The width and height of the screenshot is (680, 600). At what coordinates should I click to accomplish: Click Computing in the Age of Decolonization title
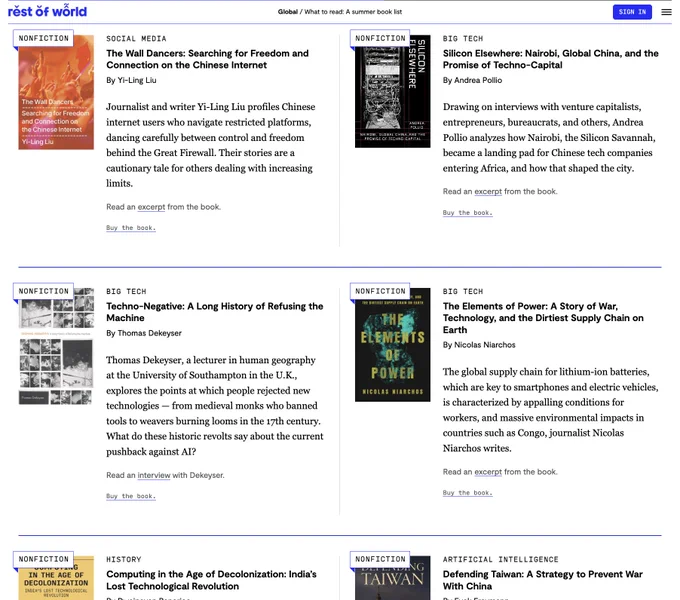click(x=211, y=580)
